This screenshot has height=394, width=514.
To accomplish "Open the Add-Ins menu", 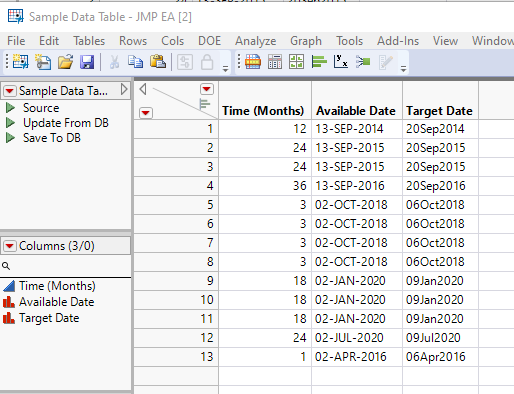I will point(398,41).
